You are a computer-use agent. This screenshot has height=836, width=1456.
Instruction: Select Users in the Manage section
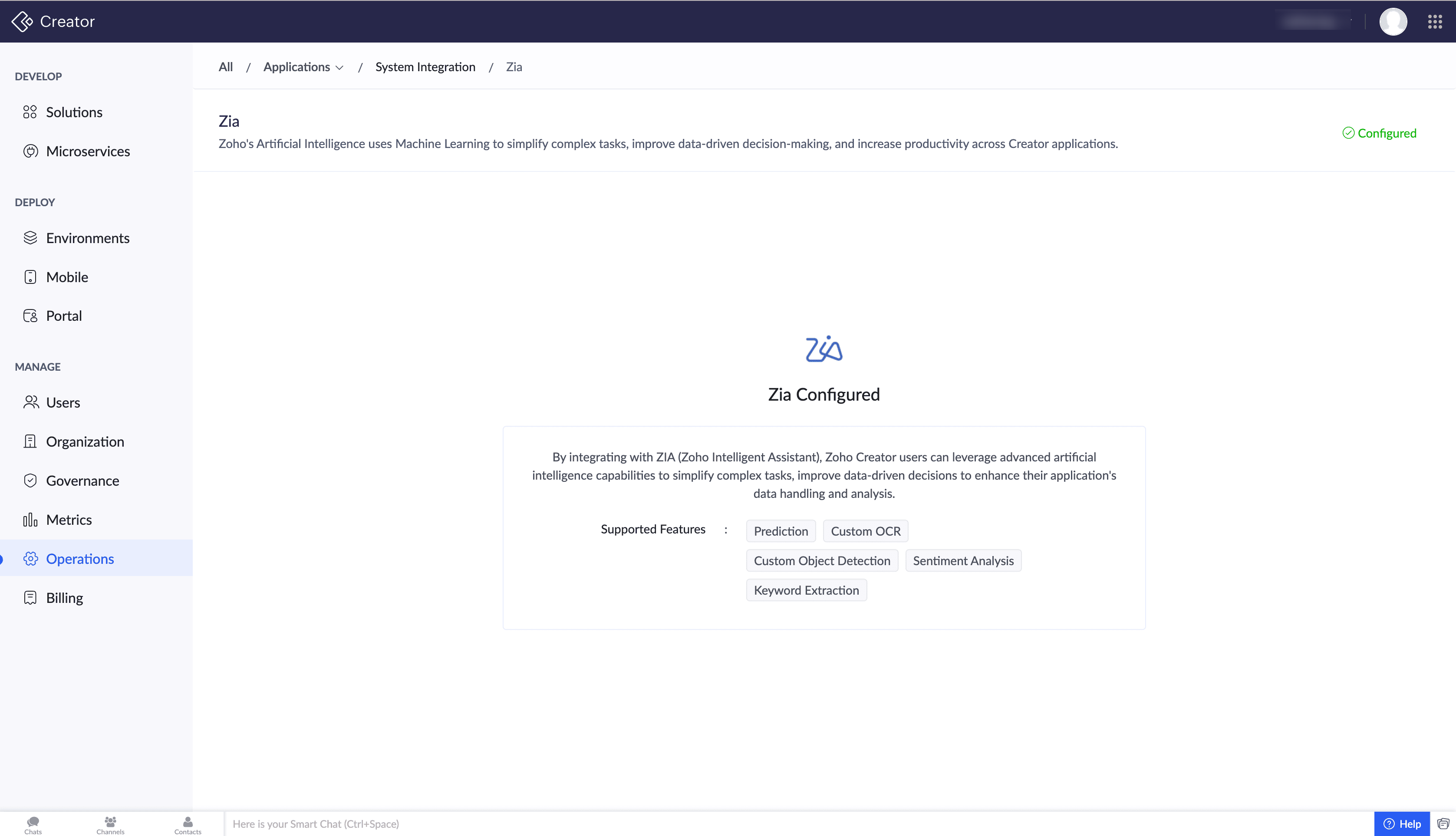(63, 402)
